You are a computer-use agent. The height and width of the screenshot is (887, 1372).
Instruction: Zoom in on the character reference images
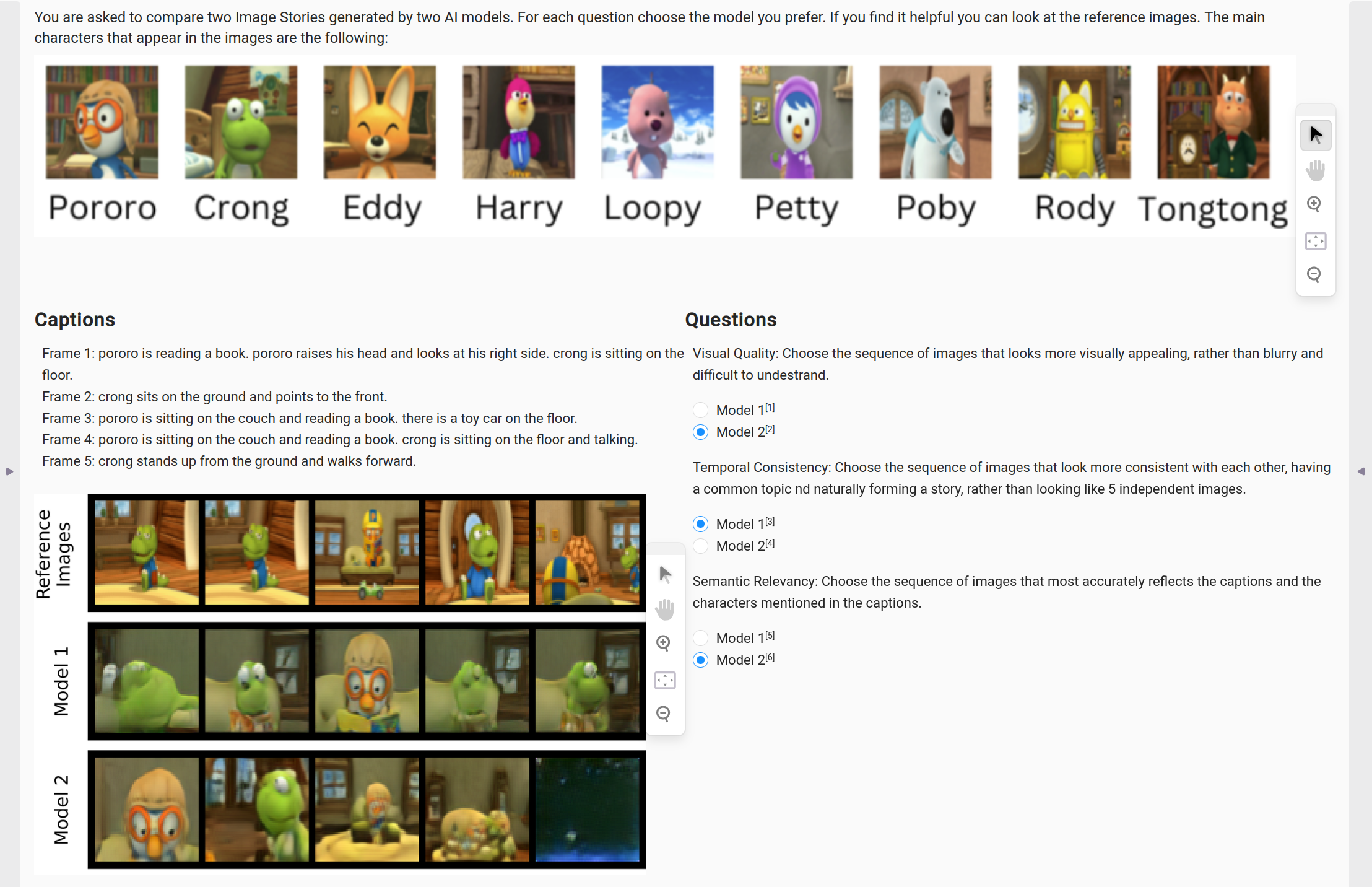pos(1314,204)
